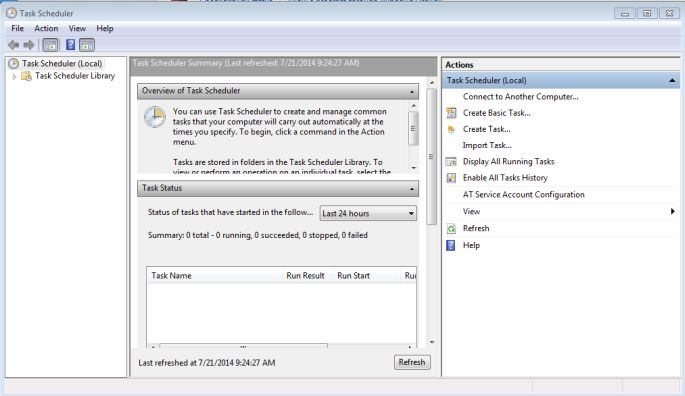
Task: Click the Create Task icon
Action: 451,129
